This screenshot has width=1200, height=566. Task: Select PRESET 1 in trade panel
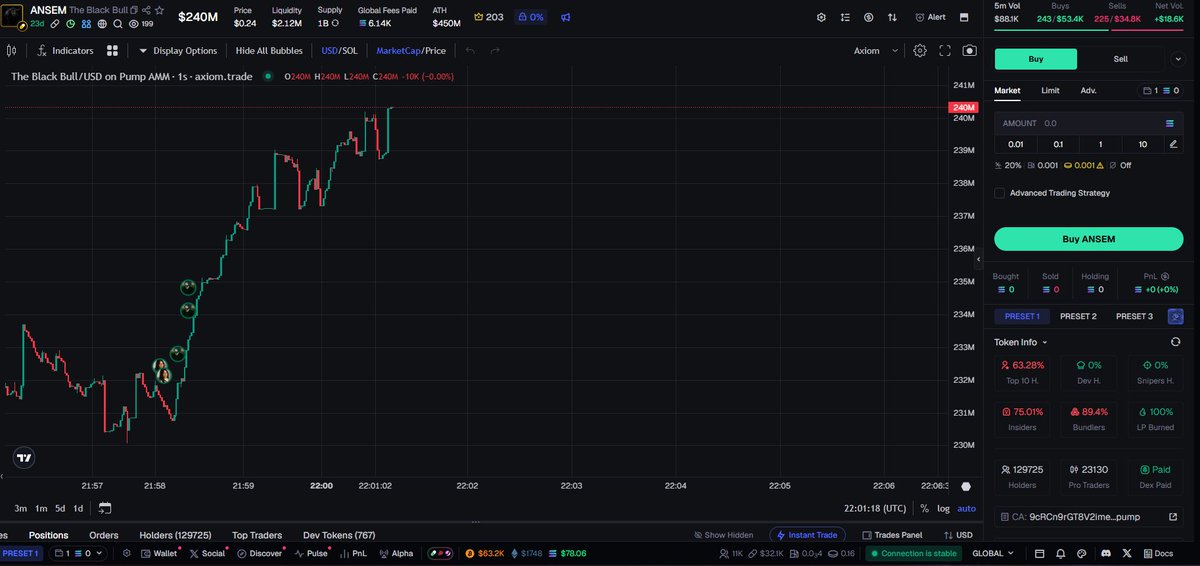coord(1022,316)
